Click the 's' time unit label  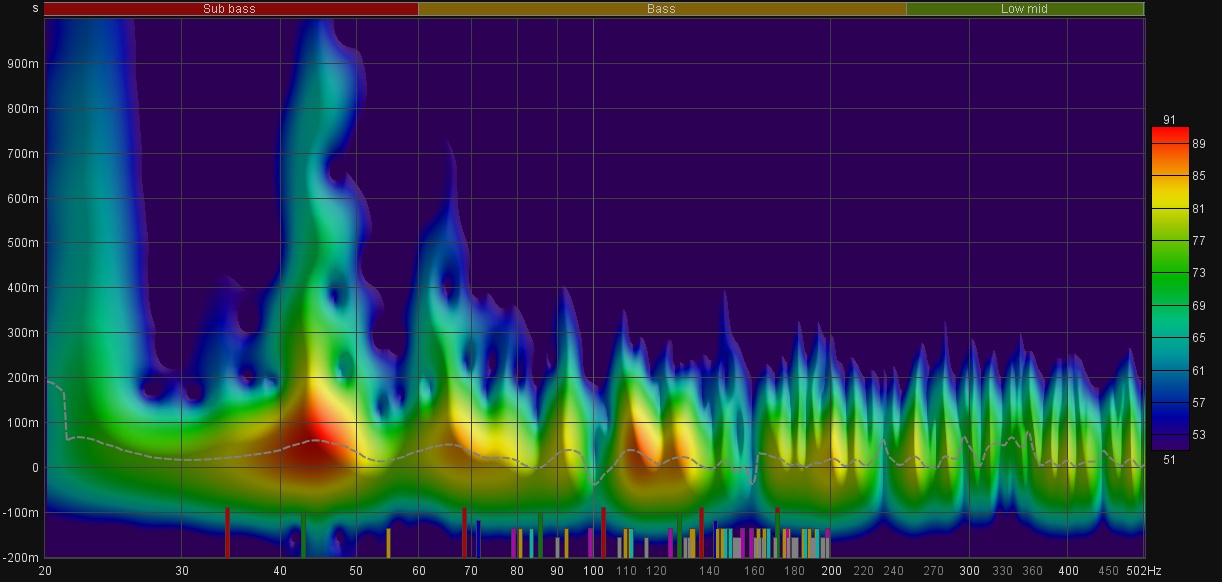(x=35, y=8)
